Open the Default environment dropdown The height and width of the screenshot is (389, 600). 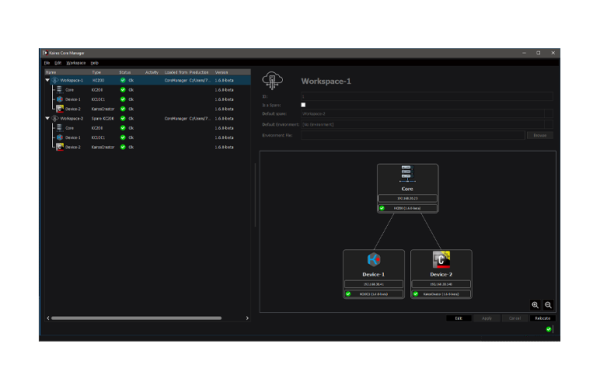[548, 124]
